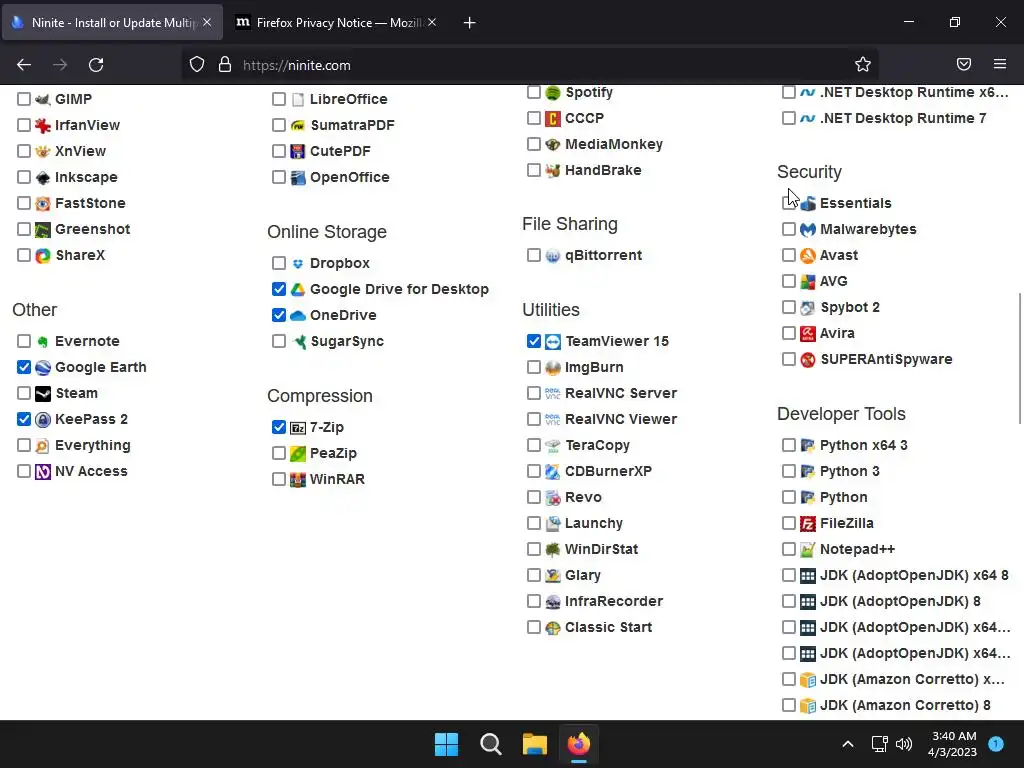Screen dimensions: 1024x768
Task: Click the Classic Start label
Action: tap(609, 628)
